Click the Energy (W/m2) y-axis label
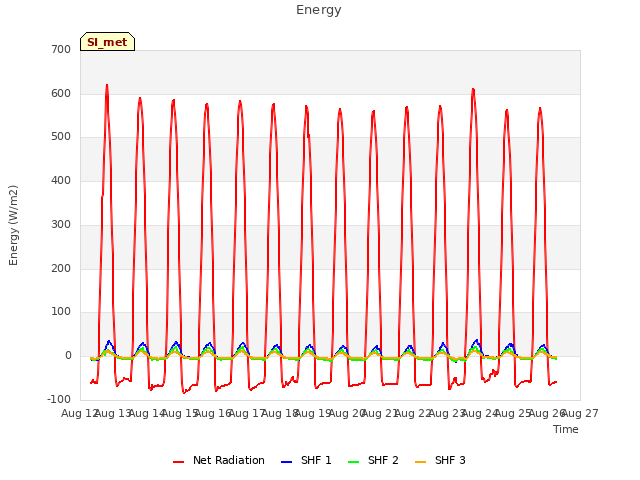Image resolution: width=640 pixels, height=480 pixels. (x=13, y=225)
